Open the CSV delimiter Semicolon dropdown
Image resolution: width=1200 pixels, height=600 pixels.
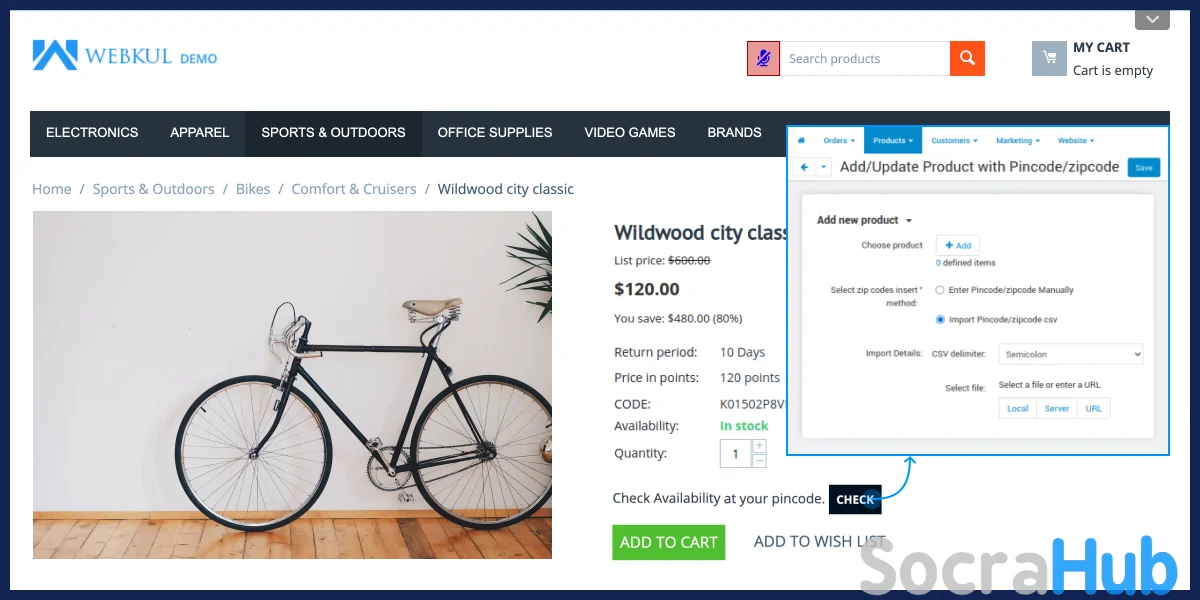(x=1070, y=354)
